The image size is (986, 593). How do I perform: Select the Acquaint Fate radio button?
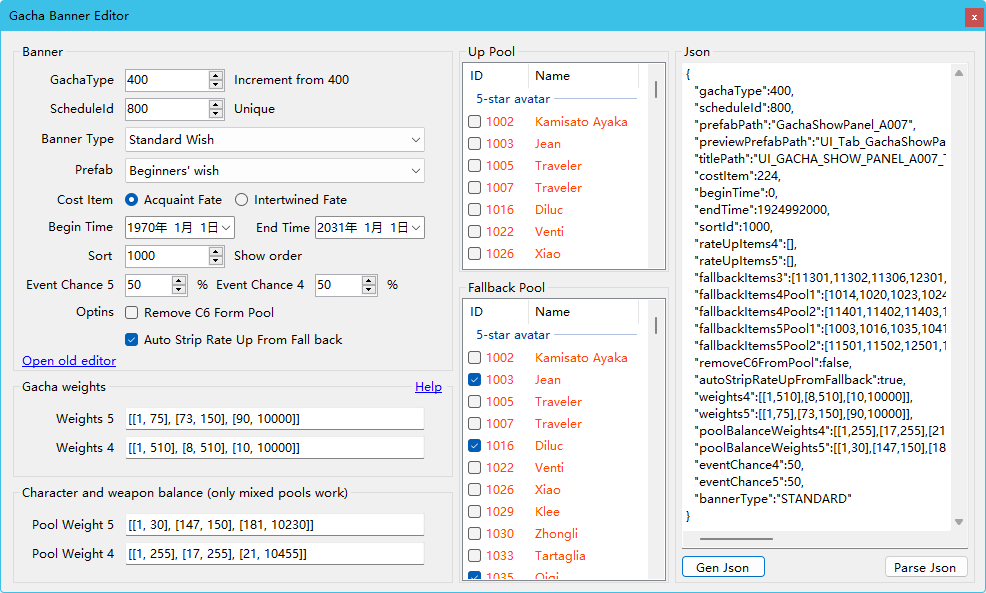132,200
